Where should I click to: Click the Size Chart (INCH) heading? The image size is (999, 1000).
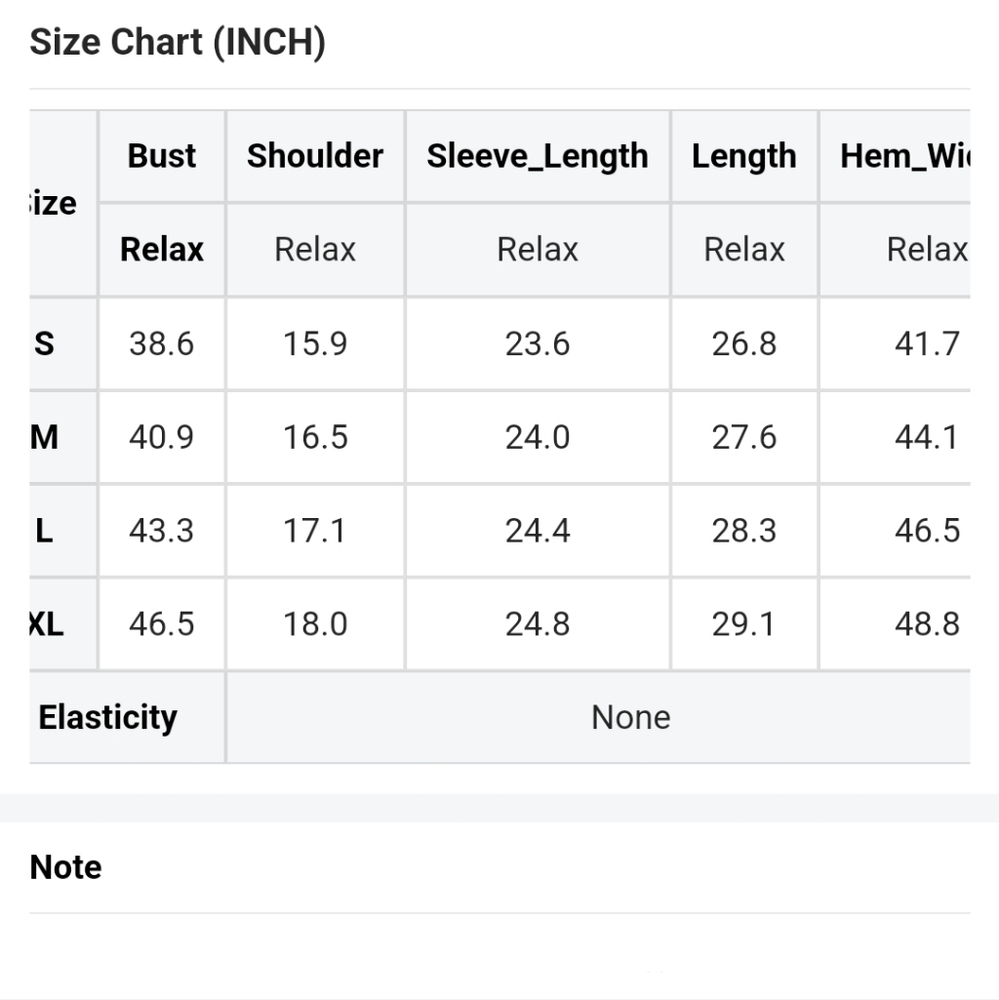(x=177, y=43)
